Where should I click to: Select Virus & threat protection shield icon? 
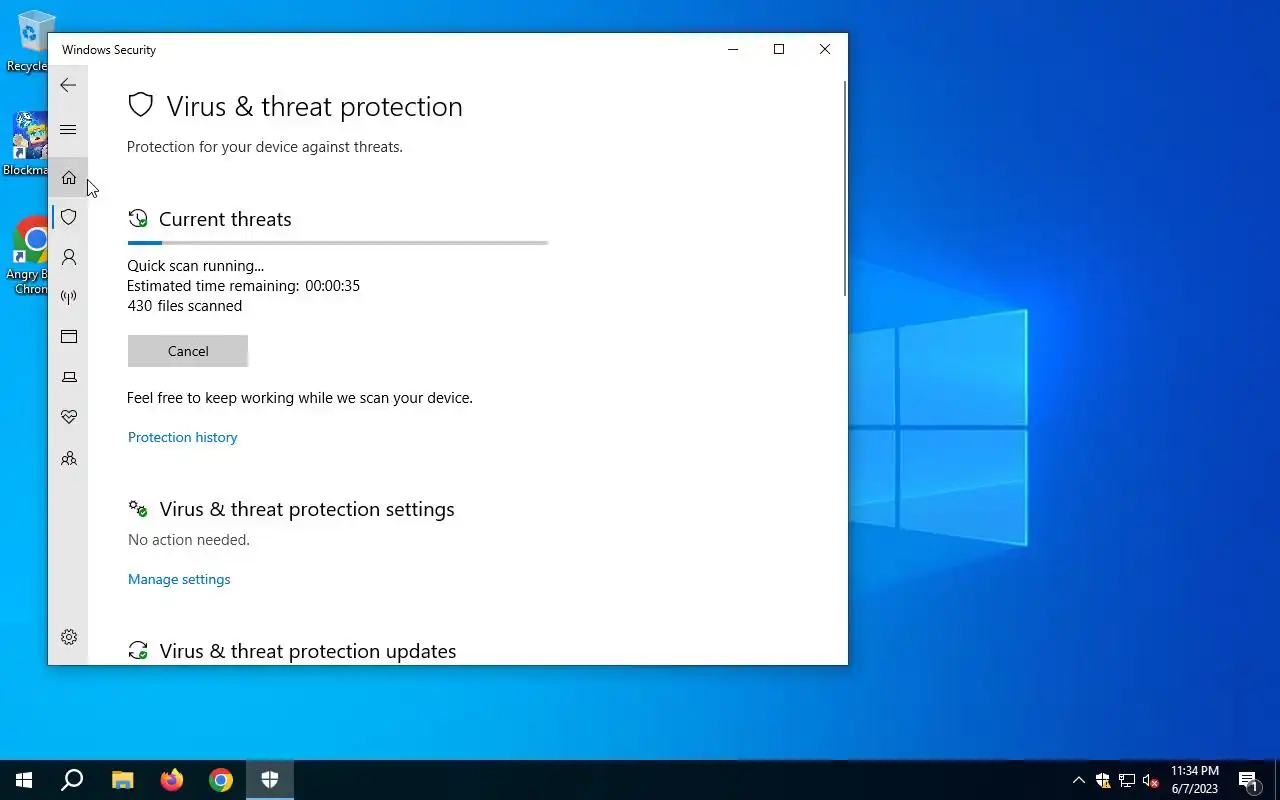[68, 217]
